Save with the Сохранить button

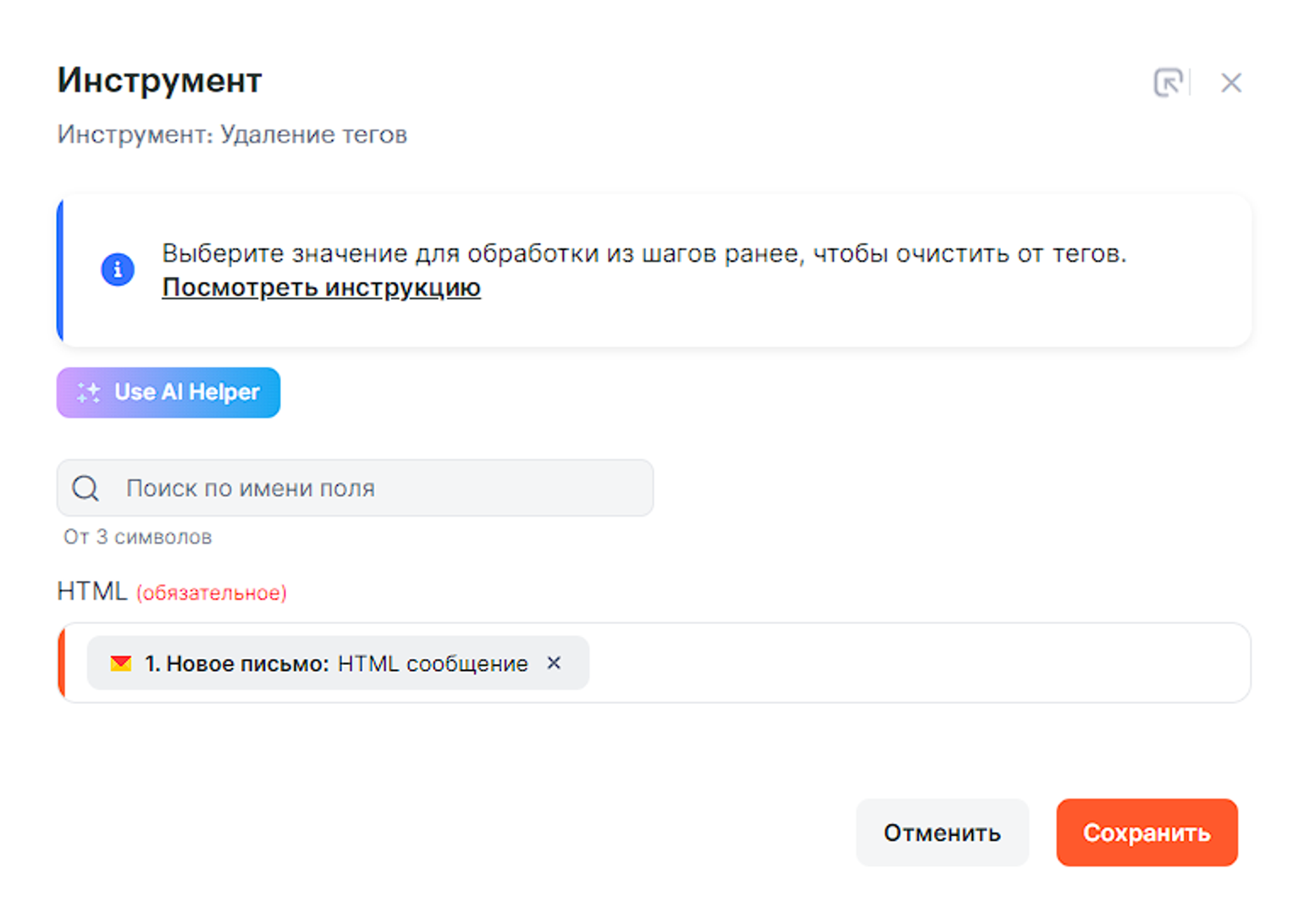click(x=1147, y=833)
